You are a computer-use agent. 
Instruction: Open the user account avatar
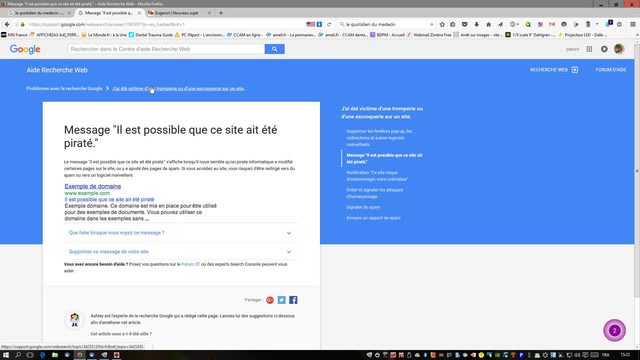tap(618, 49)
